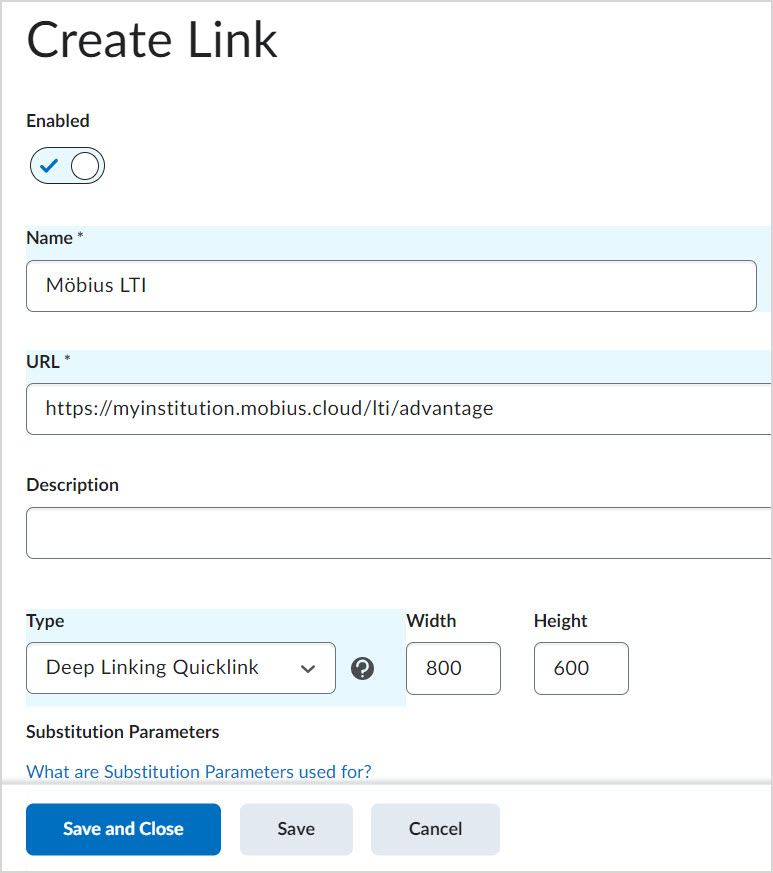The height and width of the screenshot is (873, 773).
Task: Select the Height value 600
Action: point(581,668)
